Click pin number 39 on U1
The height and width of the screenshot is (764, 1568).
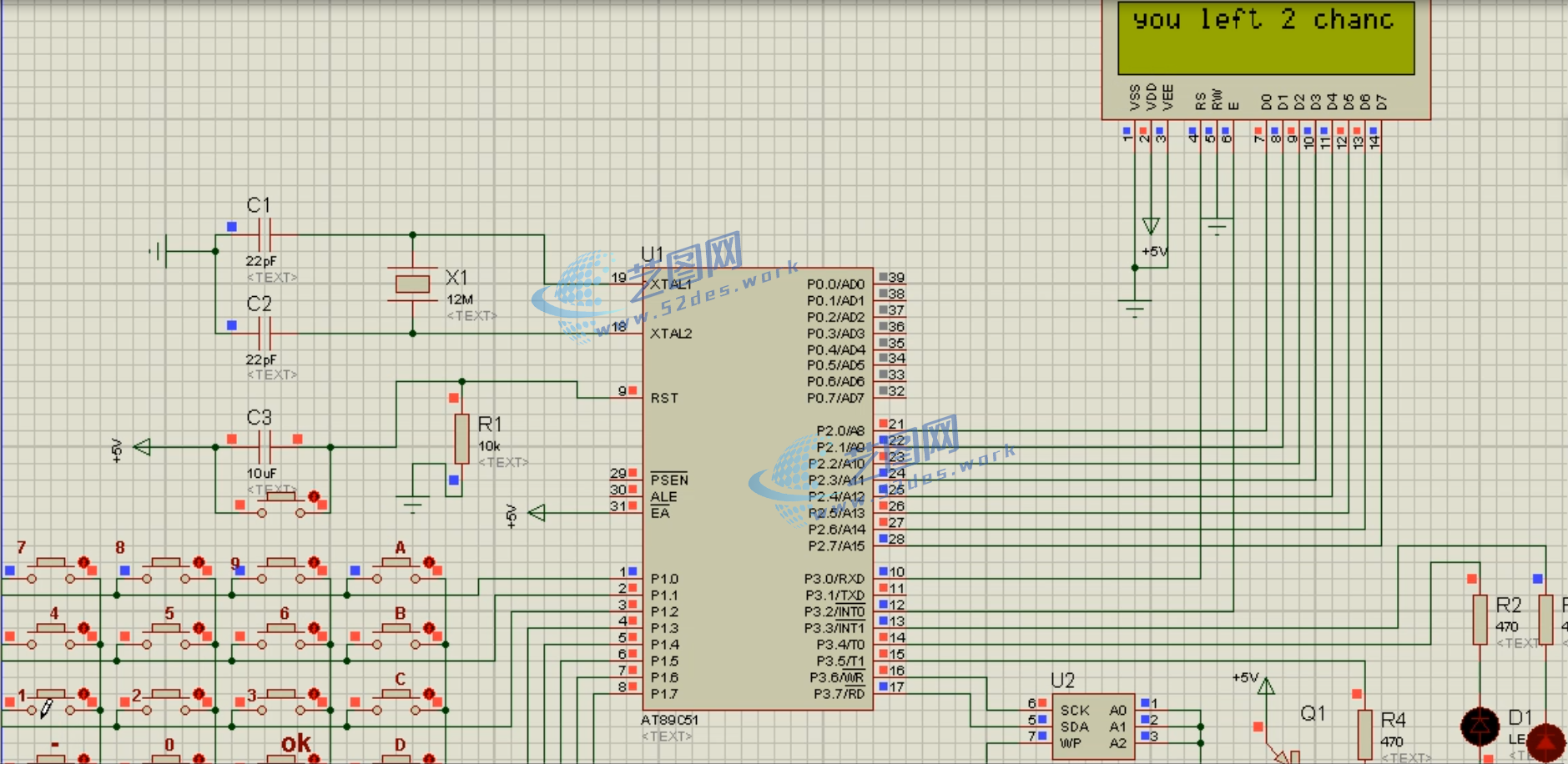pyautogui.click(x=896, y=277)
